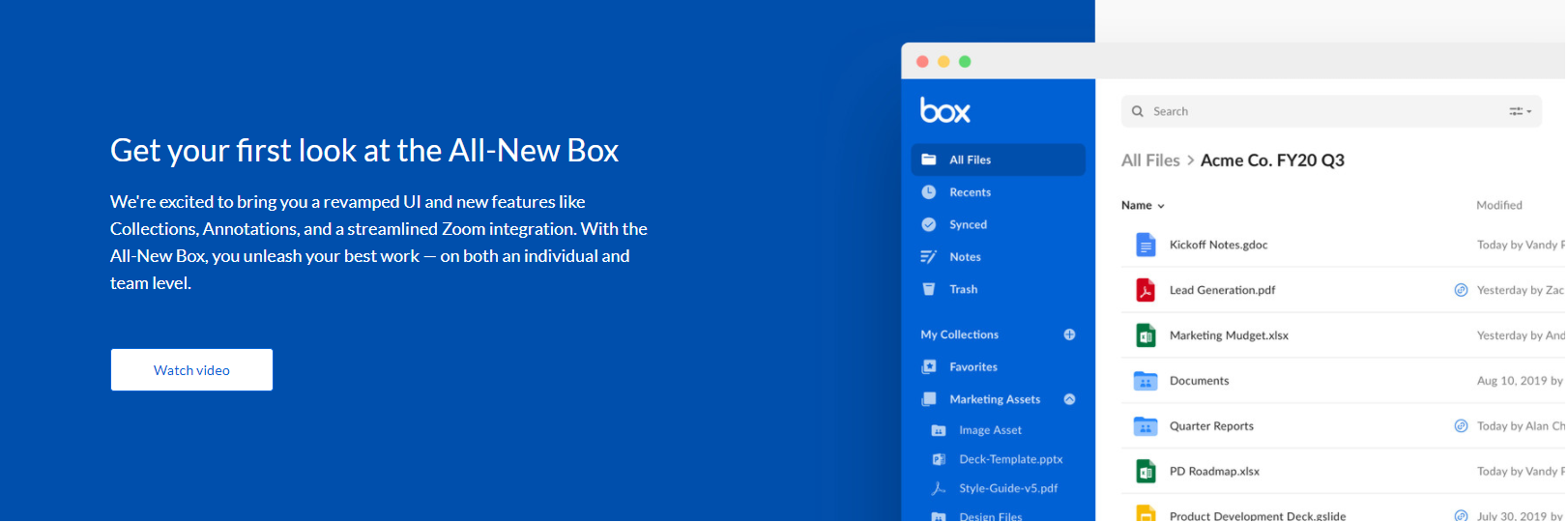Viewport: 1568px width, 522px height.
Task: Click the Marketing Assets collection icon
Action: click(929, 399)
